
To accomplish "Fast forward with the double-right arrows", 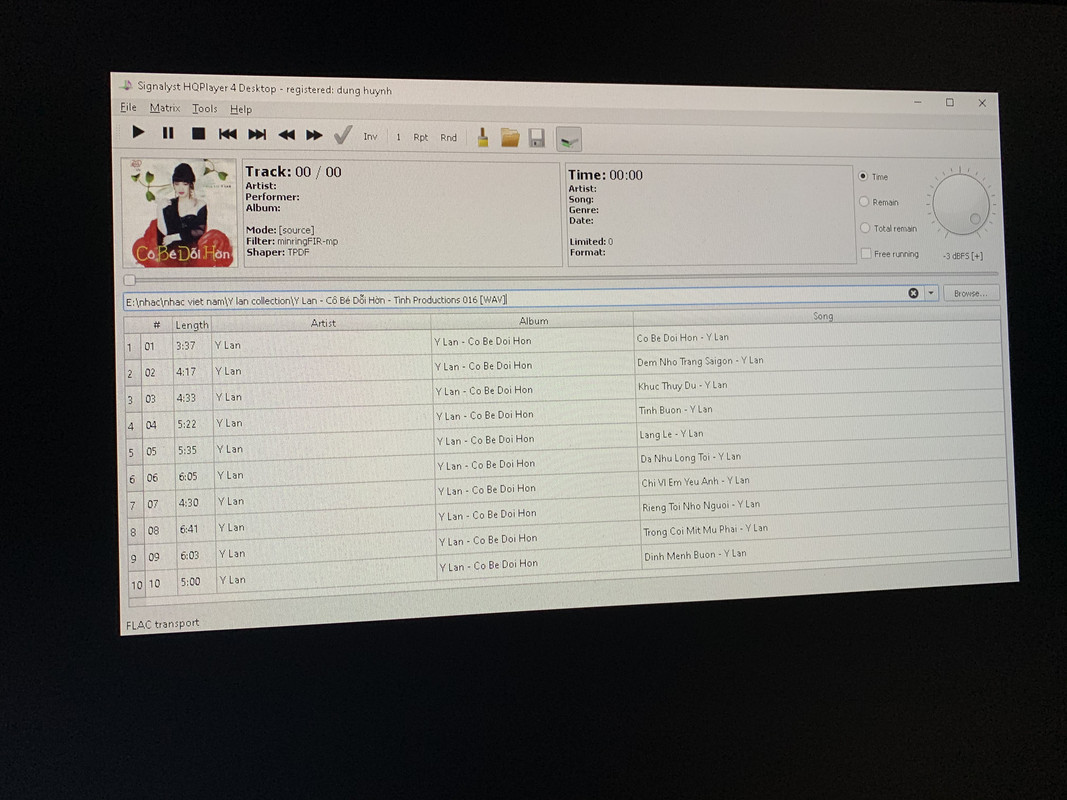I will (x=314, y=135).
